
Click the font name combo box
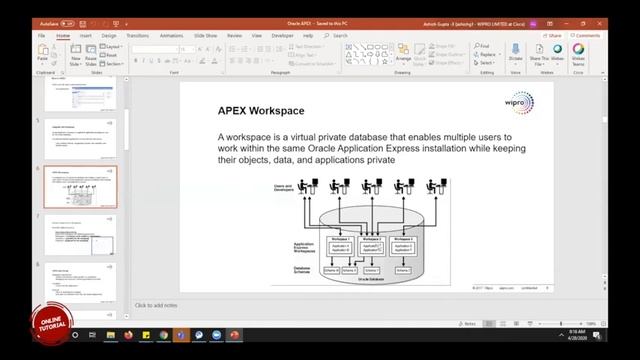156,49
